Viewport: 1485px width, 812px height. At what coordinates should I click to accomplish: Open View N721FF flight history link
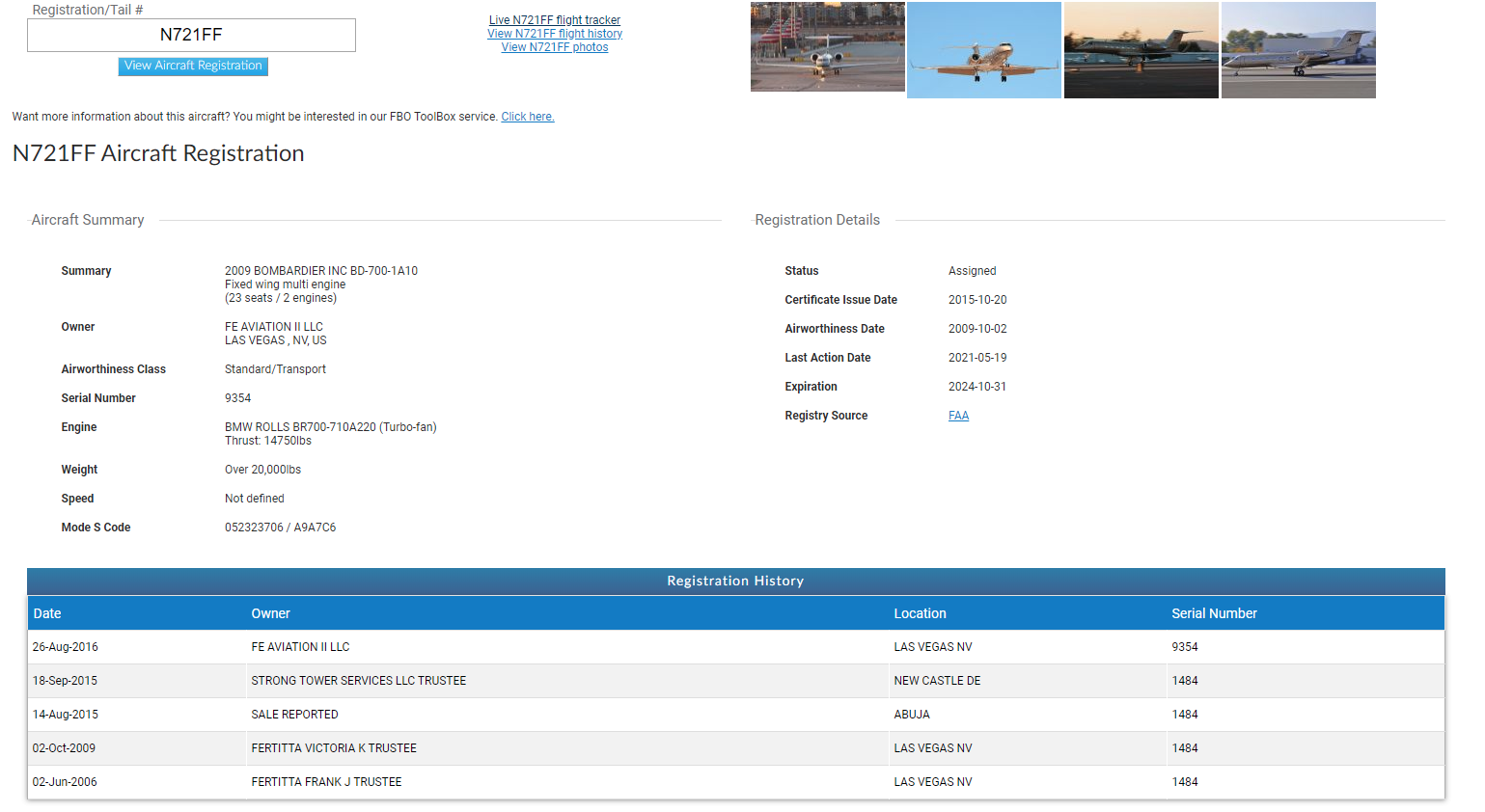click(x=555, y=34)
